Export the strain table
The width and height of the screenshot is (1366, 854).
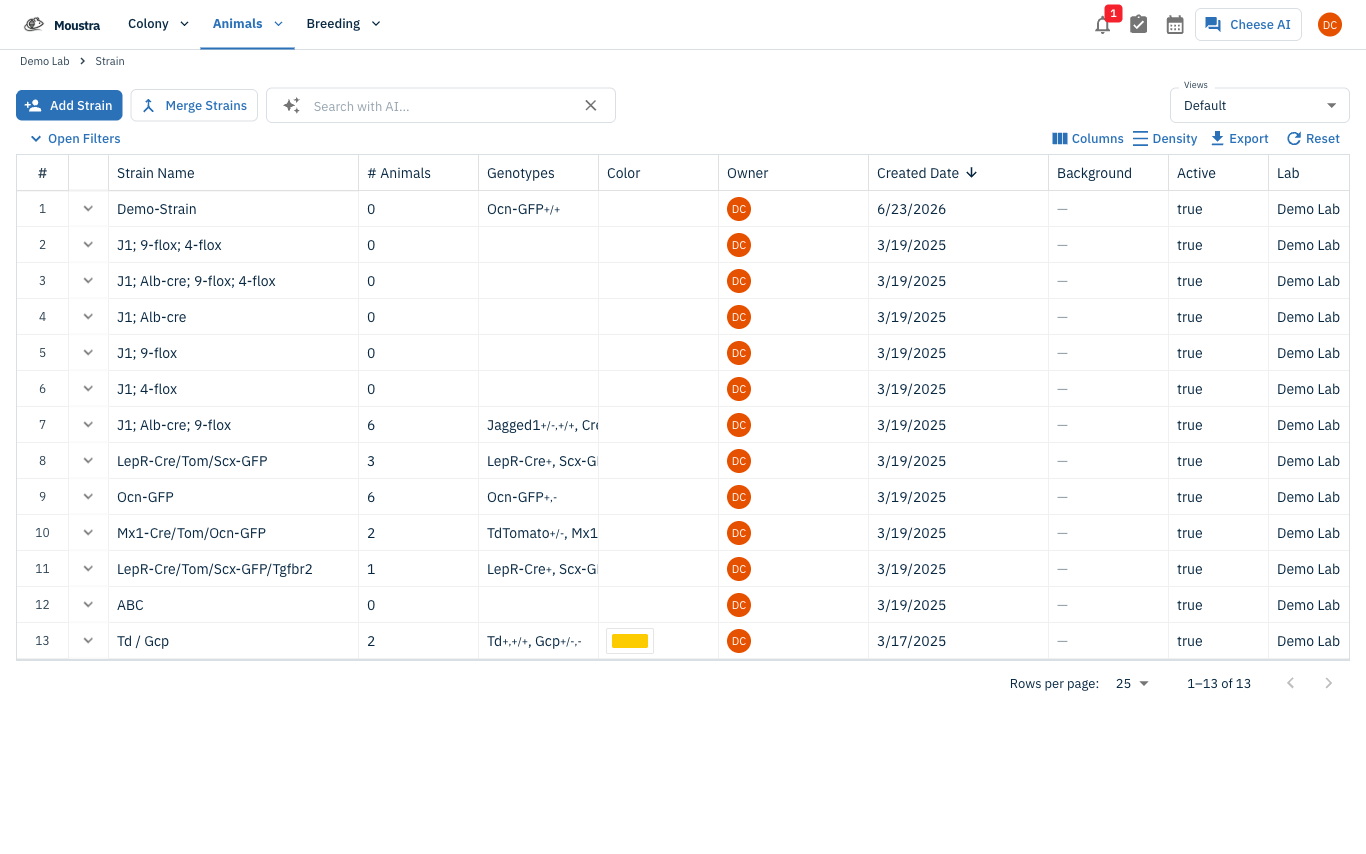pos(1239,139)
